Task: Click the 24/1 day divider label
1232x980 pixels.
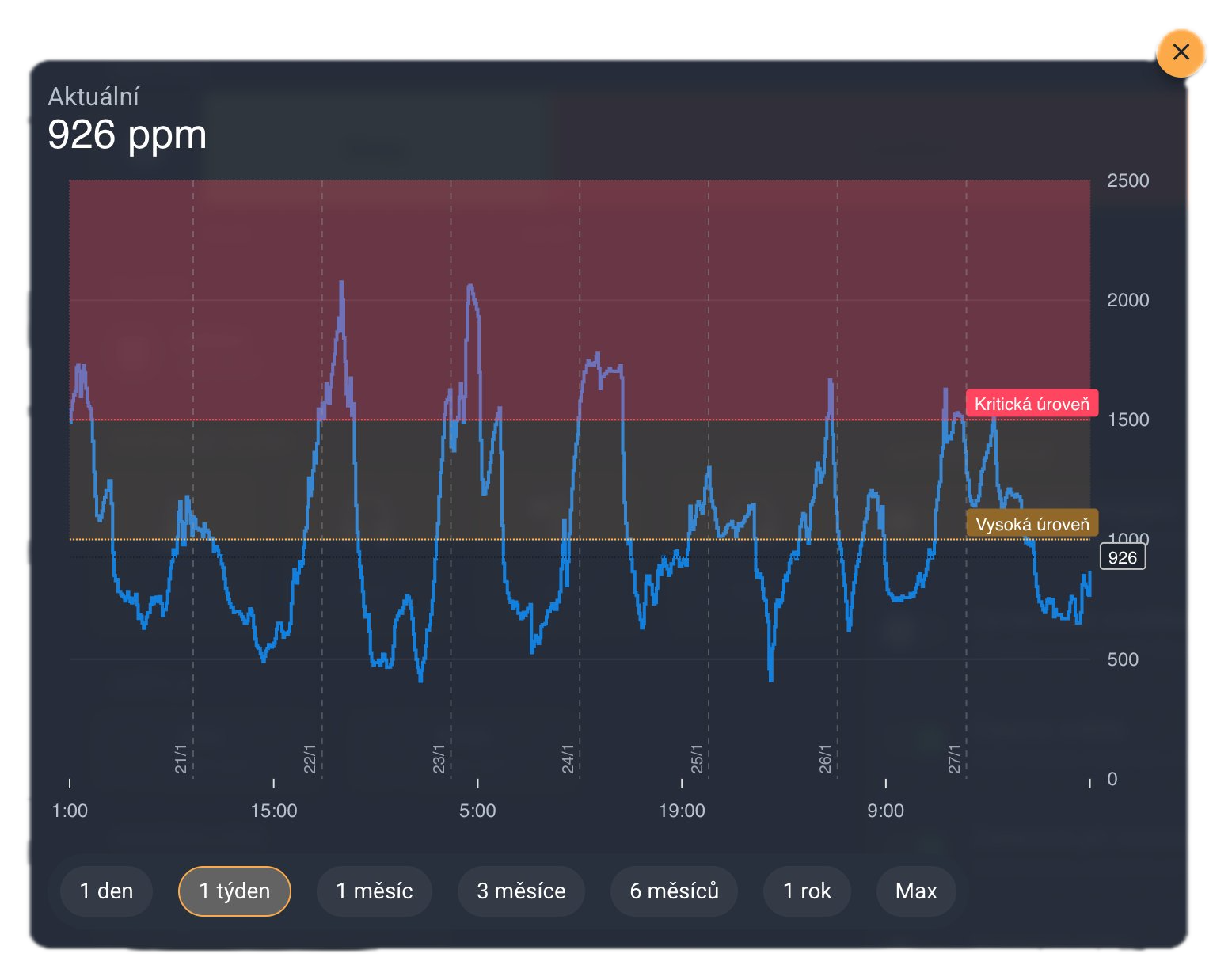Action: point(568,758)
